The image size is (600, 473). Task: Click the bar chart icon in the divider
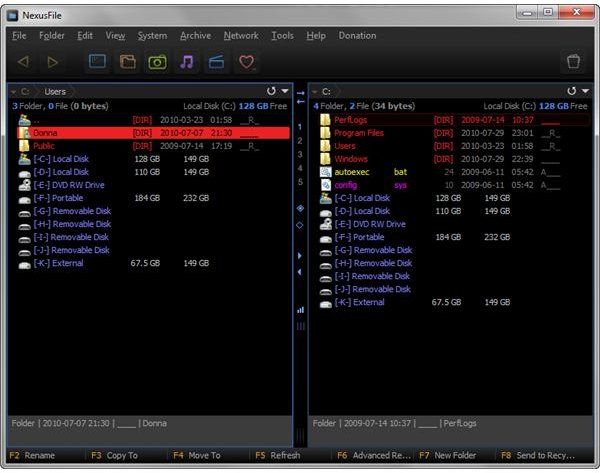pyautogui.click(x=300, y=310)
